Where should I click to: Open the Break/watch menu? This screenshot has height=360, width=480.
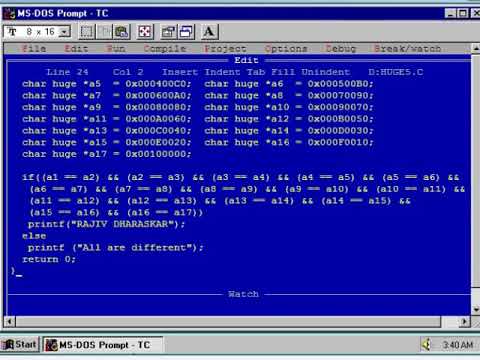(x=407, y=49)
